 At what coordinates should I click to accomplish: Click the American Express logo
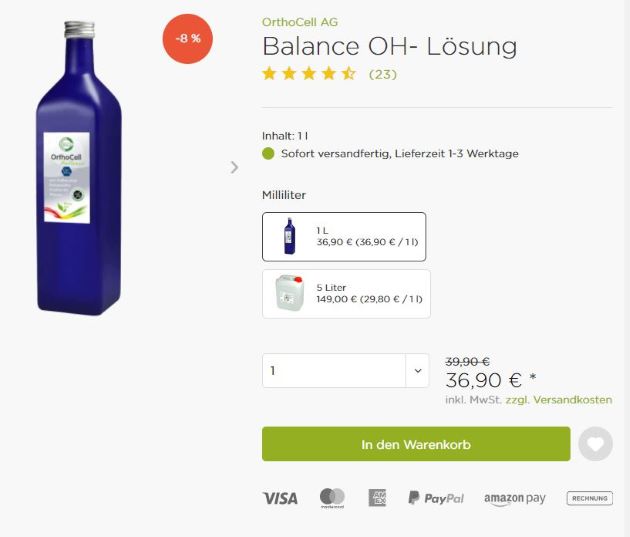click(x=377, y=498)
